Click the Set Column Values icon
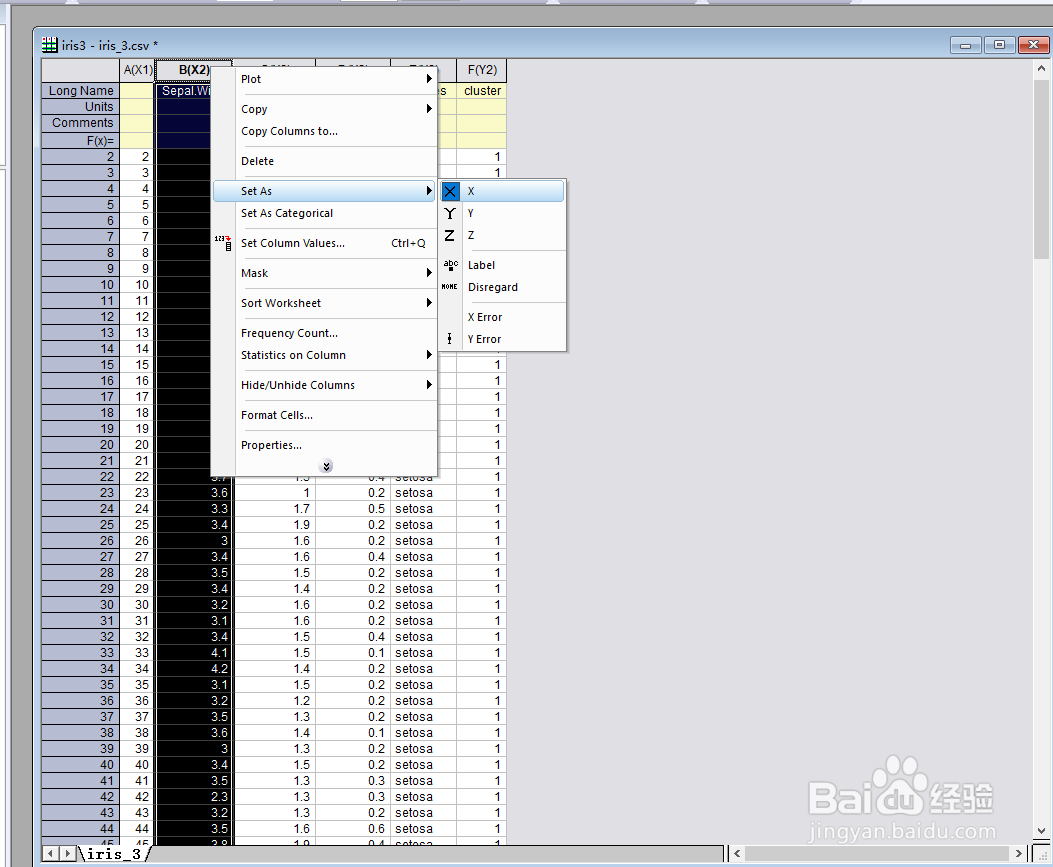 pos(223,243)
